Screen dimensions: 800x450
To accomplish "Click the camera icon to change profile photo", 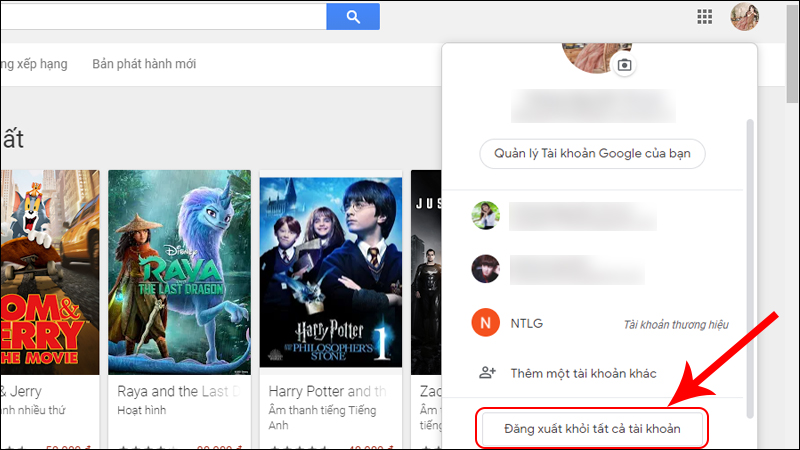I will (624, 65).
